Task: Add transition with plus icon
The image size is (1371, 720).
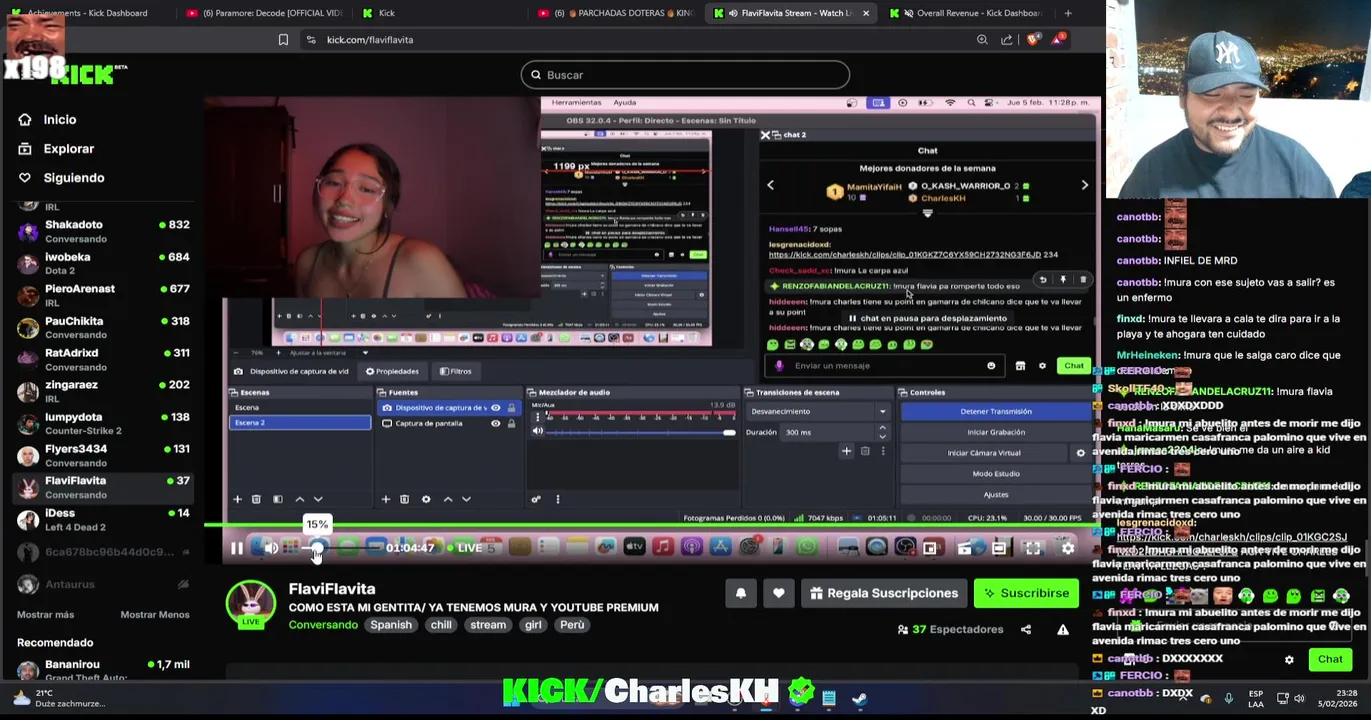Action: pyautogui.click(x=846, y=452)
